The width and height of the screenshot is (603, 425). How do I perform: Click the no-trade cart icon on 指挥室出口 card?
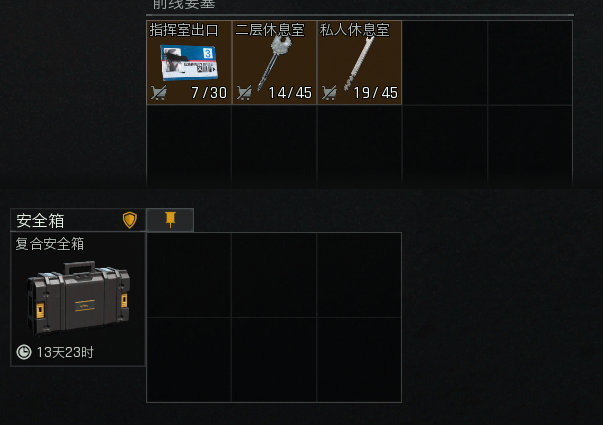[x=159, y=93]
